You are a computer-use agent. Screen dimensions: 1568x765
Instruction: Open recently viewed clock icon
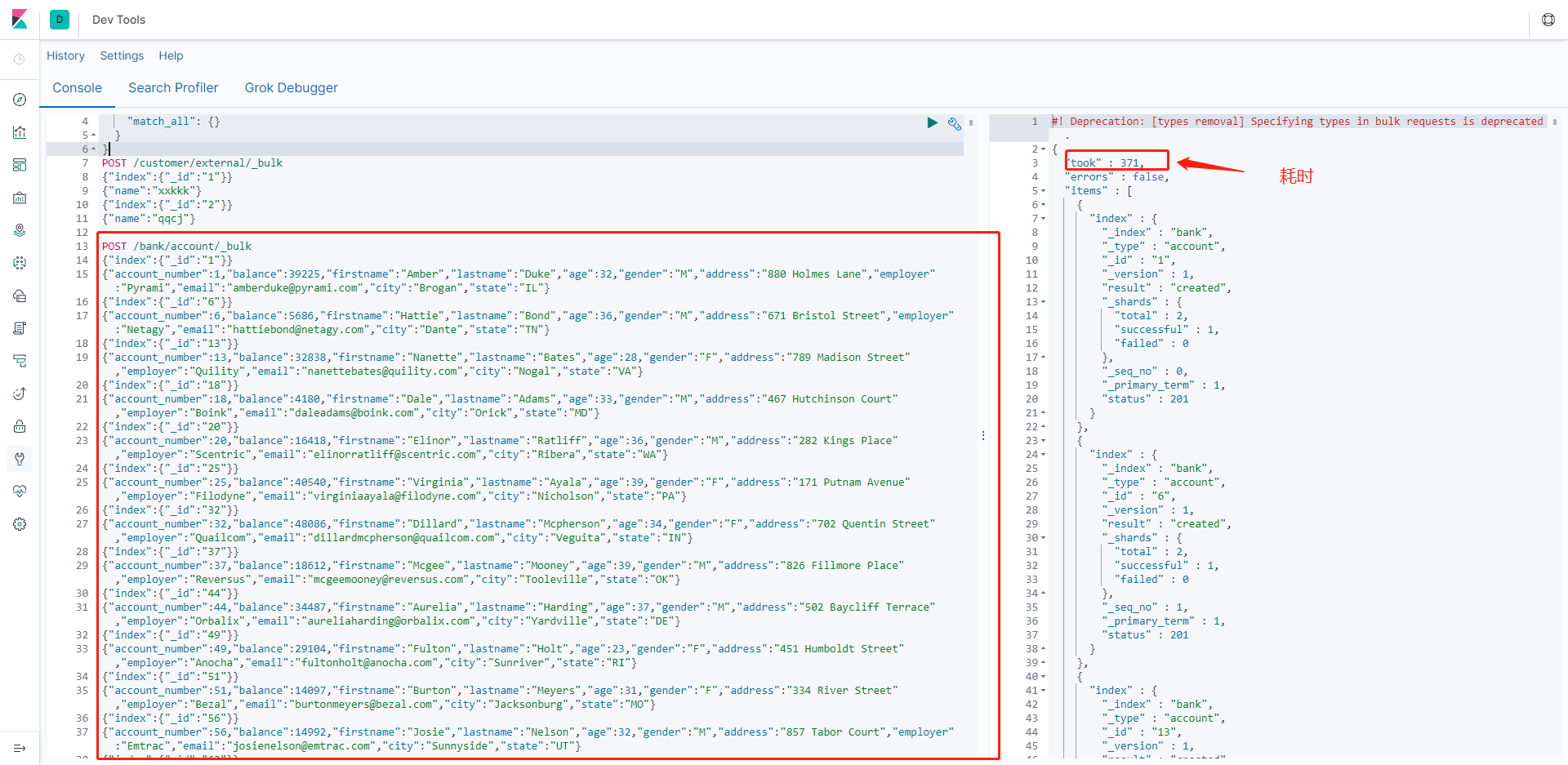20,59
